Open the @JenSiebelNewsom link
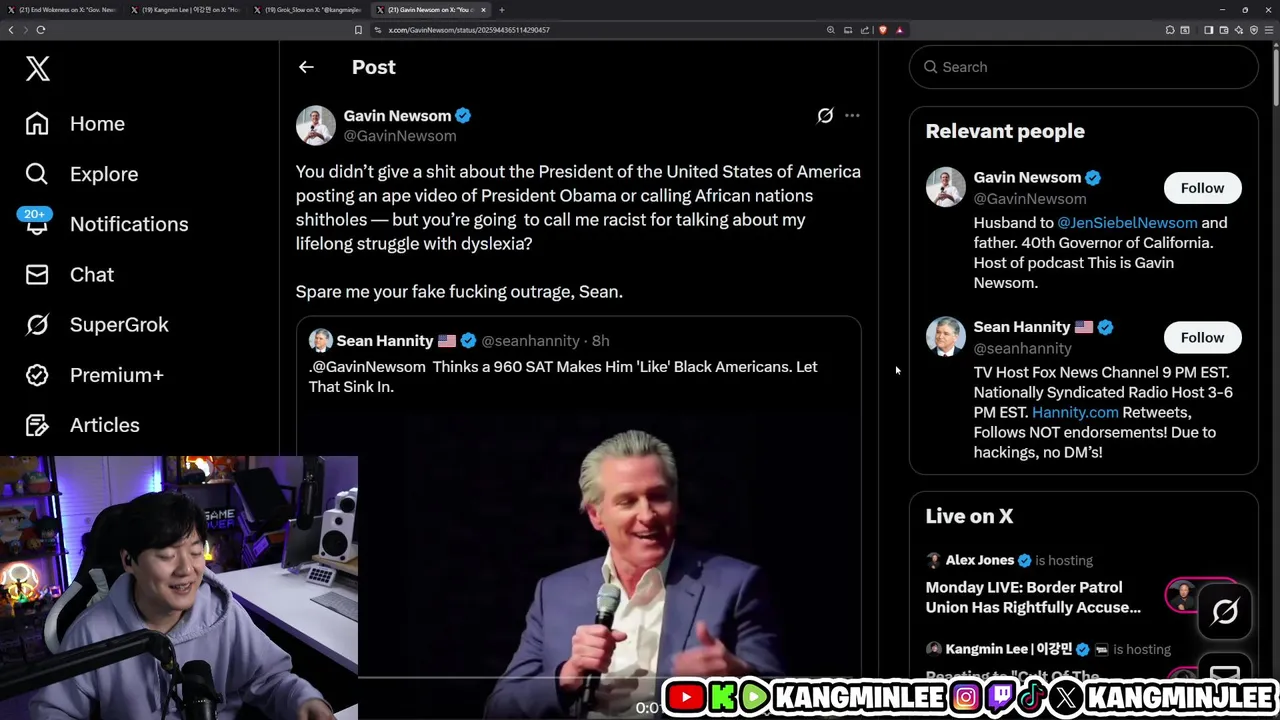The width and height of the screenshot is (1280, 720). click(1127, 223)
